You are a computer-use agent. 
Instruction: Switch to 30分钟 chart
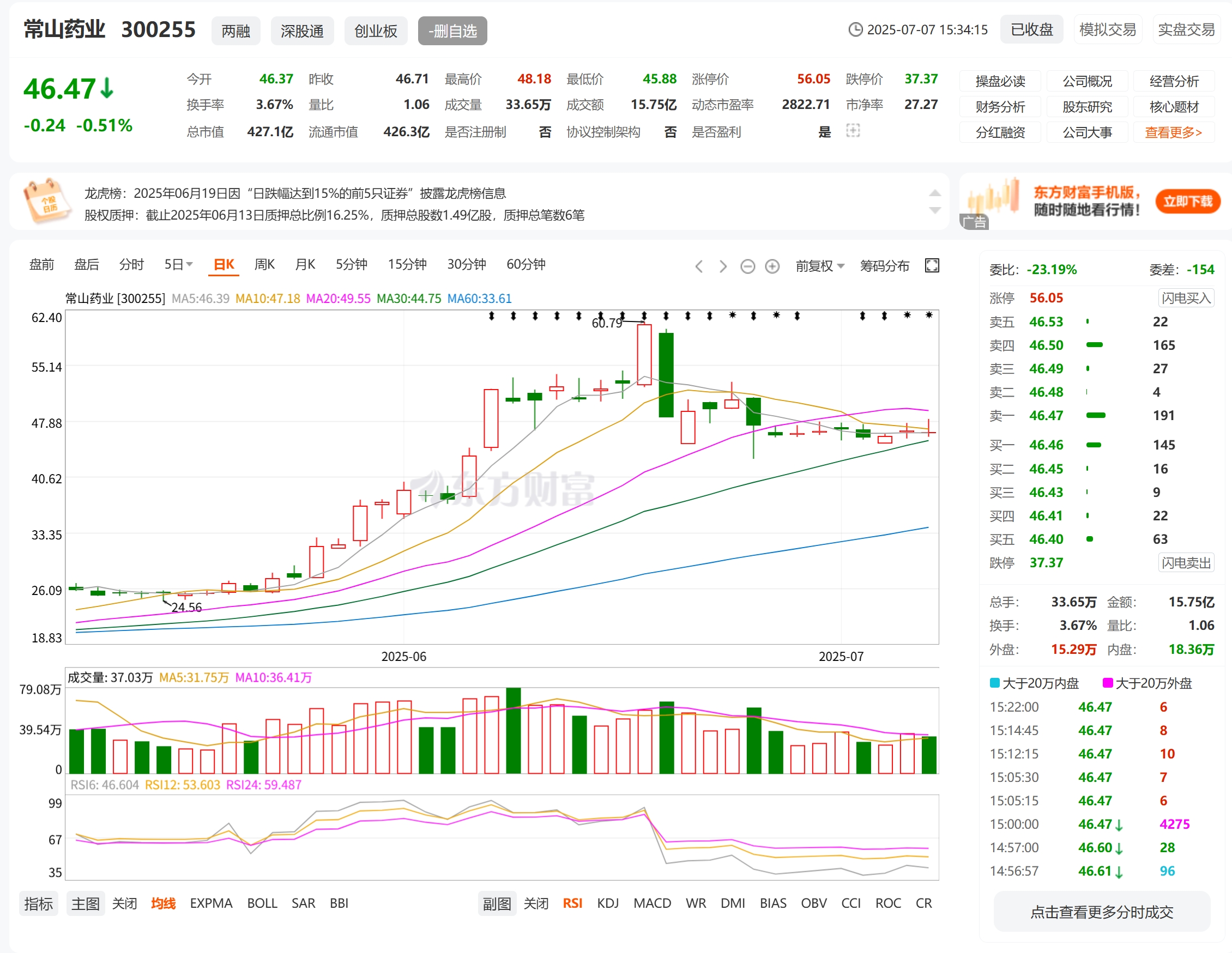click(467, 264)
